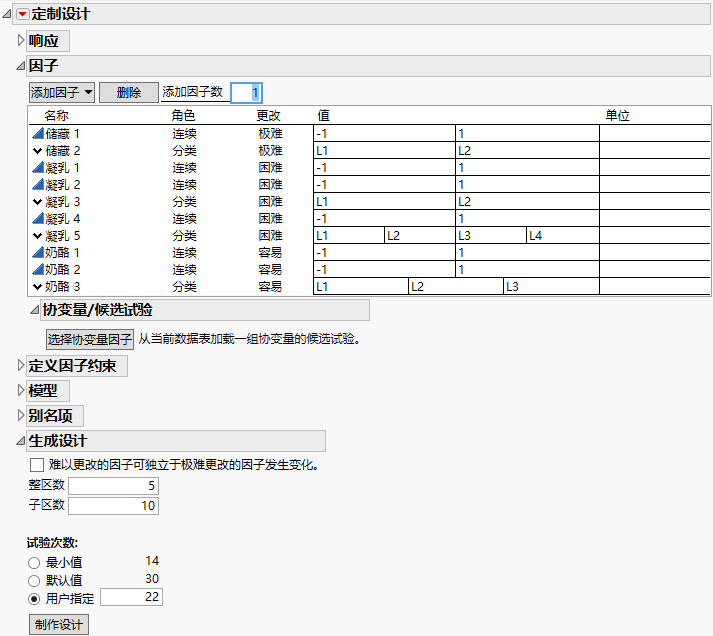Expand the 模型 section

(x=20, y=391)
